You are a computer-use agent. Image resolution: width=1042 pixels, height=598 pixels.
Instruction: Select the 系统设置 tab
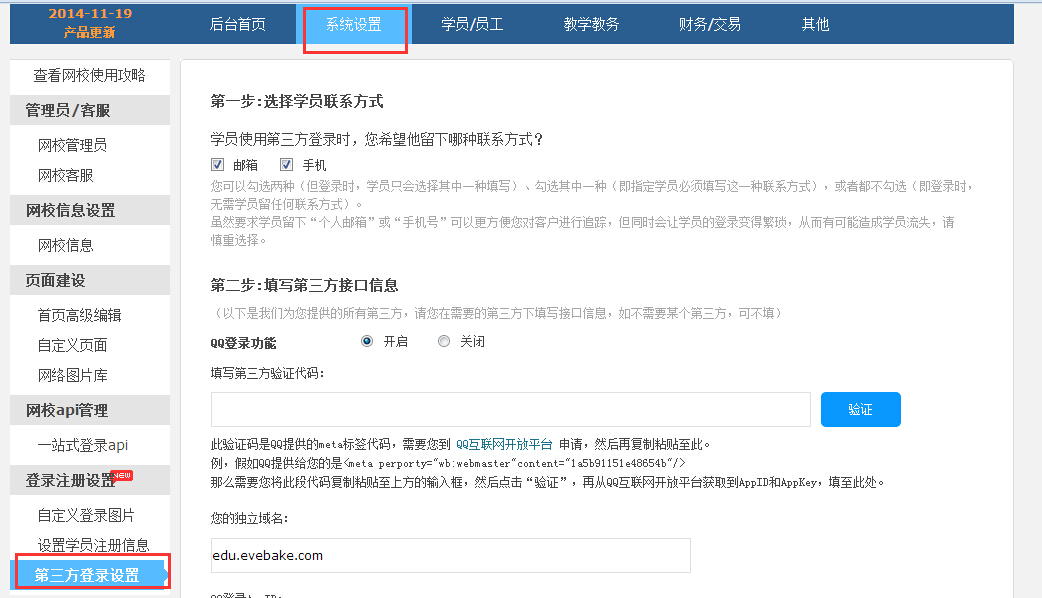(354, 24)
